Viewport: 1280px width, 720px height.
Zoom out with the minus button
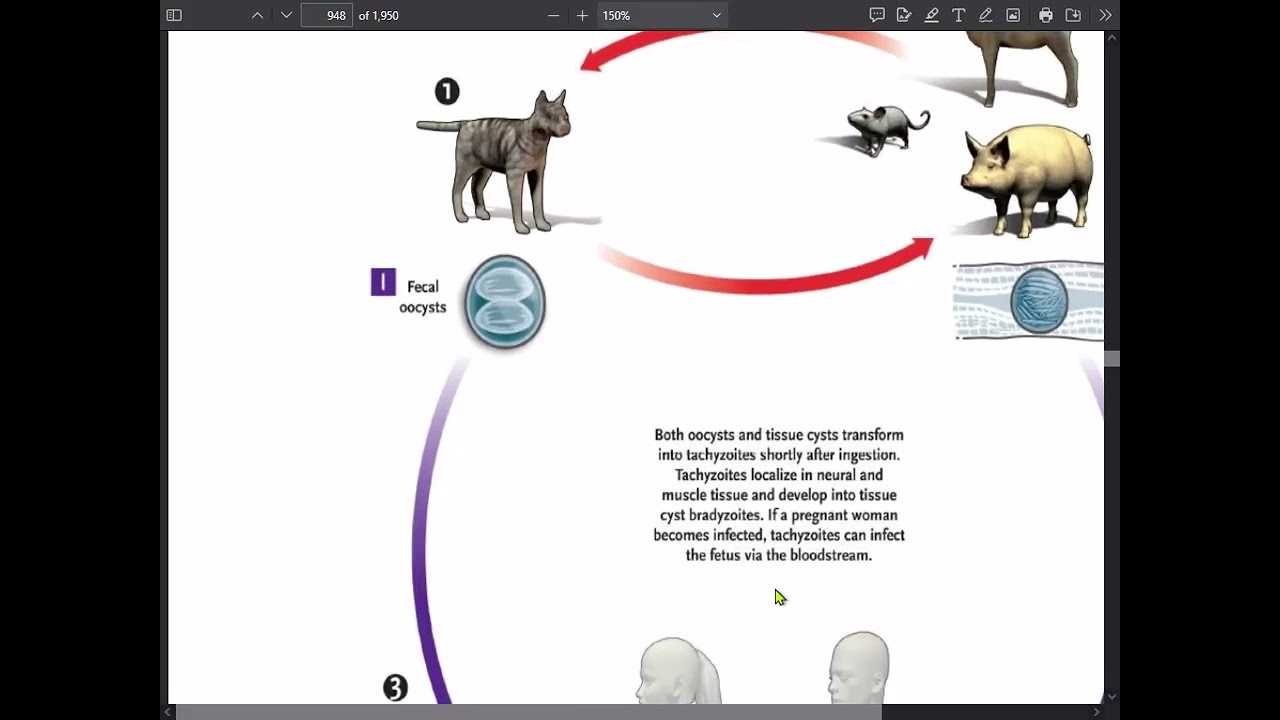(554, 15)
